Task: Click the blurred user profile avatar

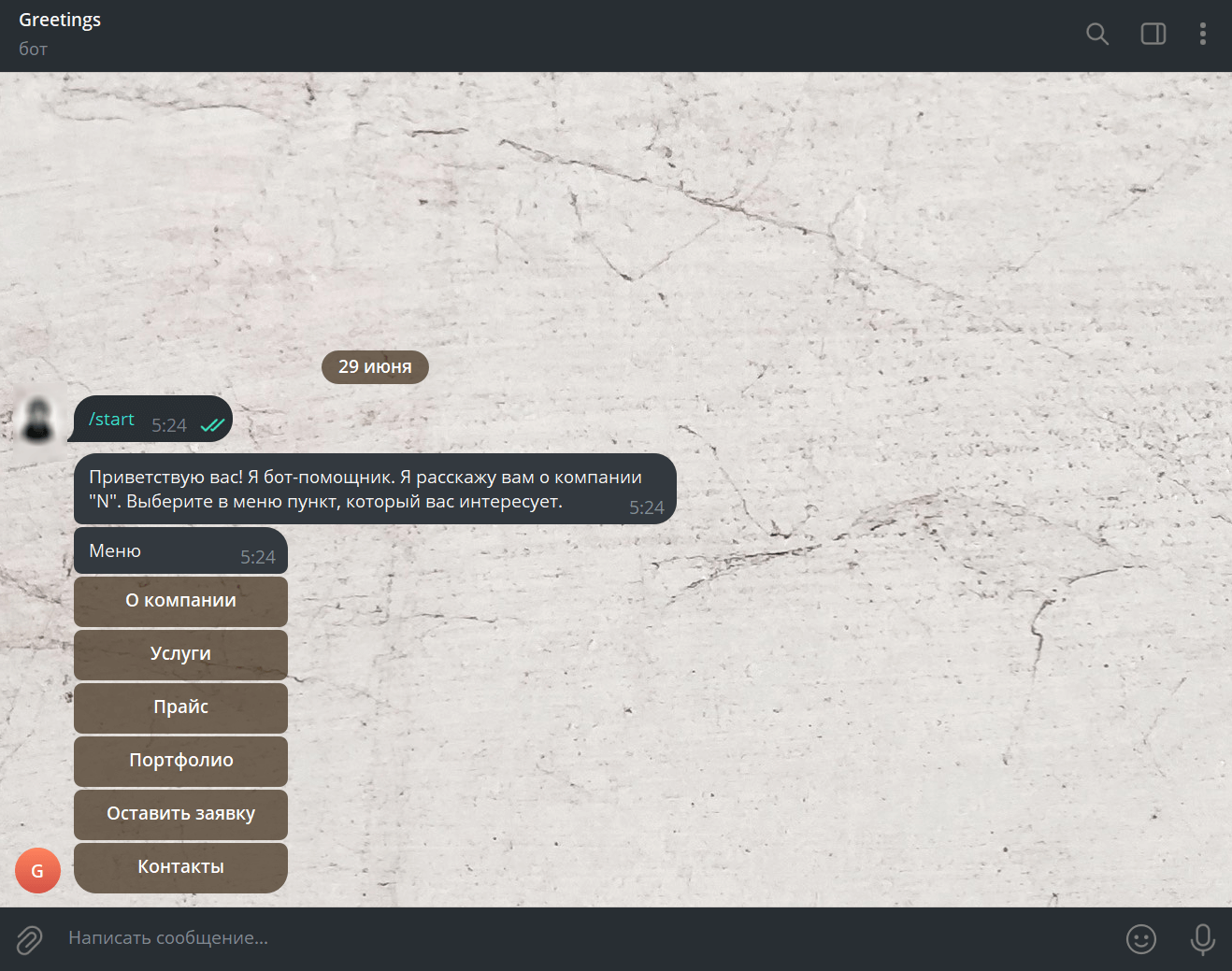Action: coord(37,420)
